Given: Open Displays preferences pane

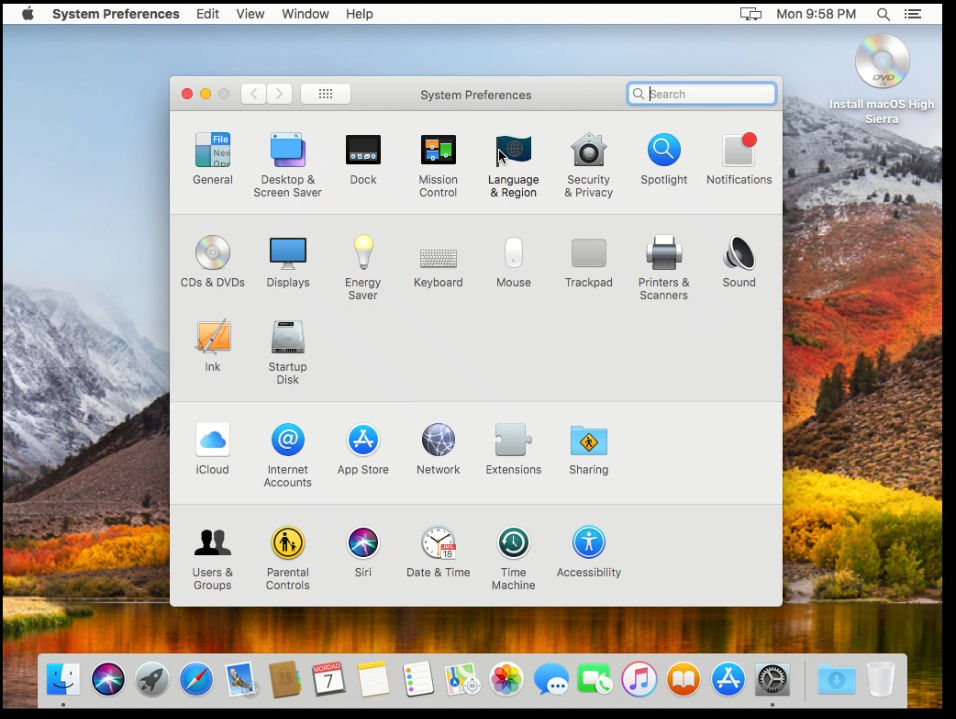Looking at the screenshot, I should tap(288, 261).
